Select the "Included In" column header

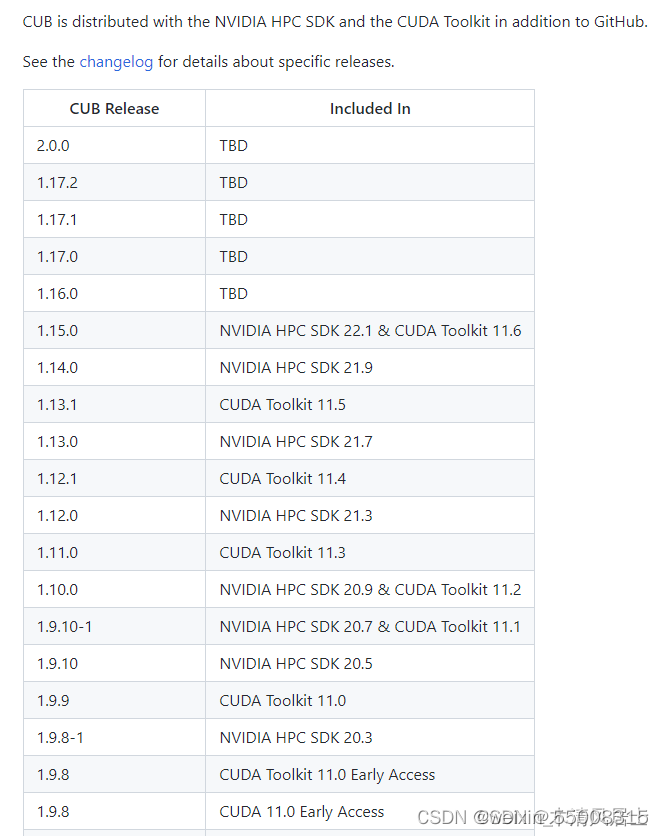tap(370, 108)
